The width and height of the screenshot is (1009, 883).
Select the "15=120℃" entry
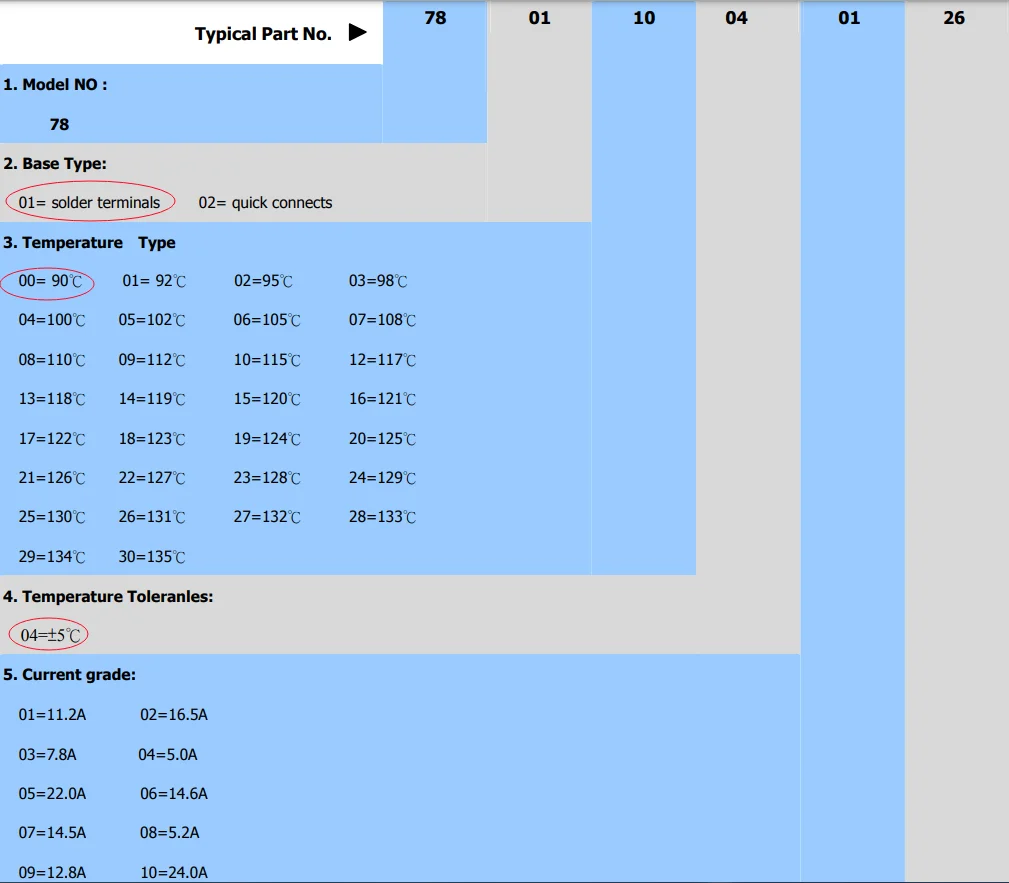(267, 399)
